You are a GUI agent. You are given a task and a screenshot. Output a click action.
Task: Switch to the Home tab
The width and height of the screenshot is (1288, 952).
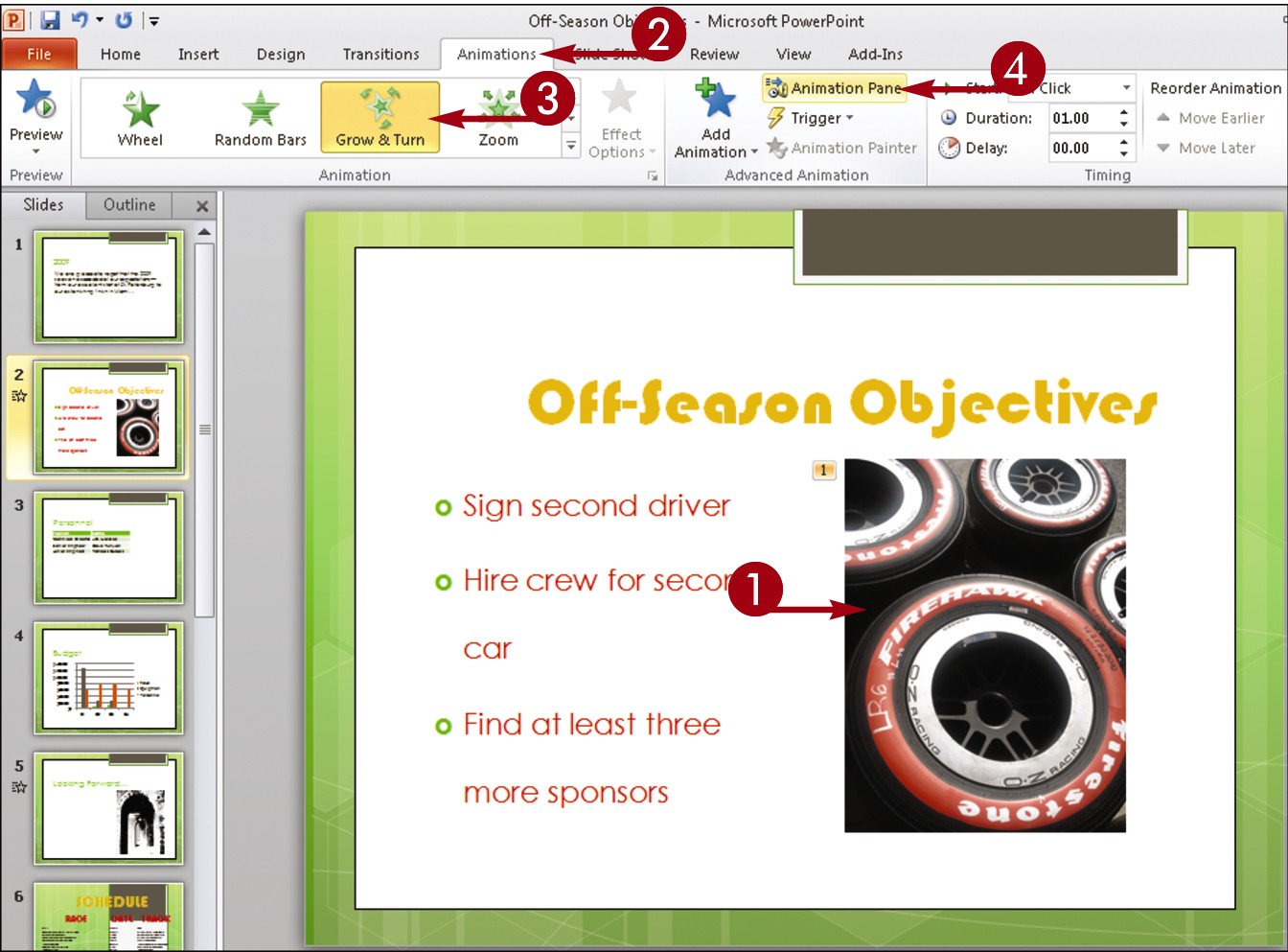click(121, 54)
